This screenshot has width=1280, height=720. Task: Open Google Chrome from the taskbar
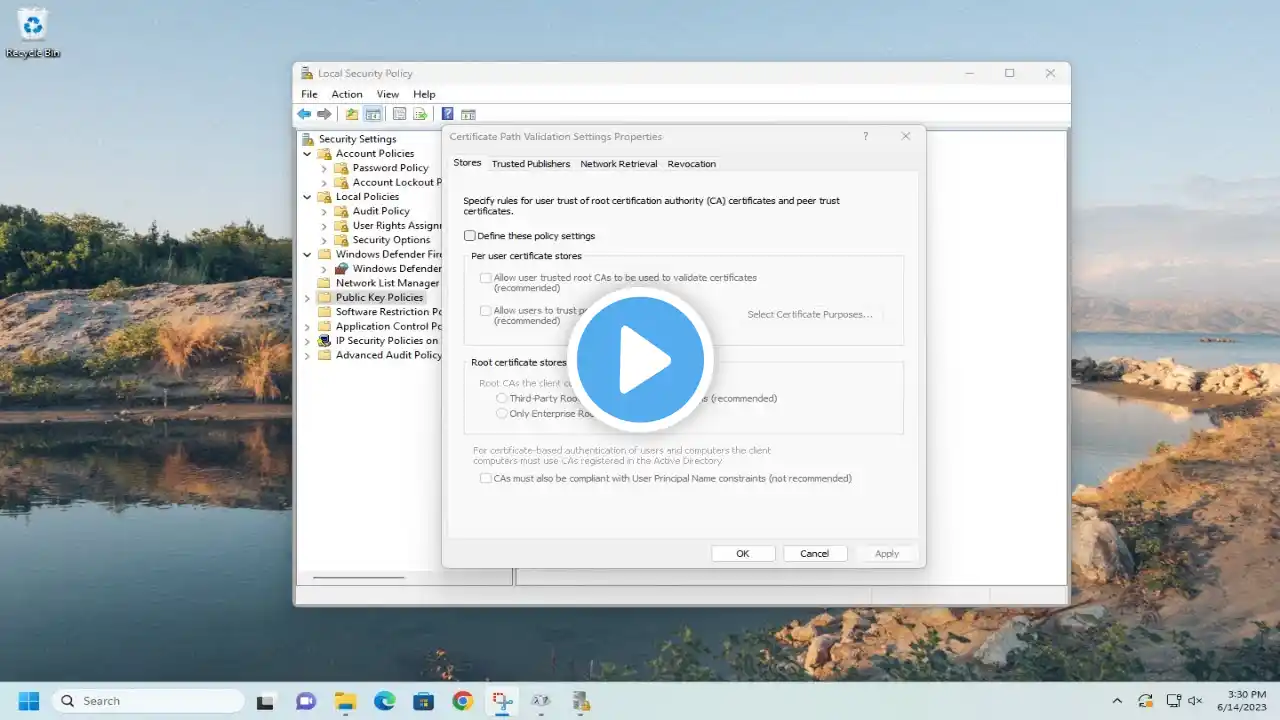click(462, 701)
